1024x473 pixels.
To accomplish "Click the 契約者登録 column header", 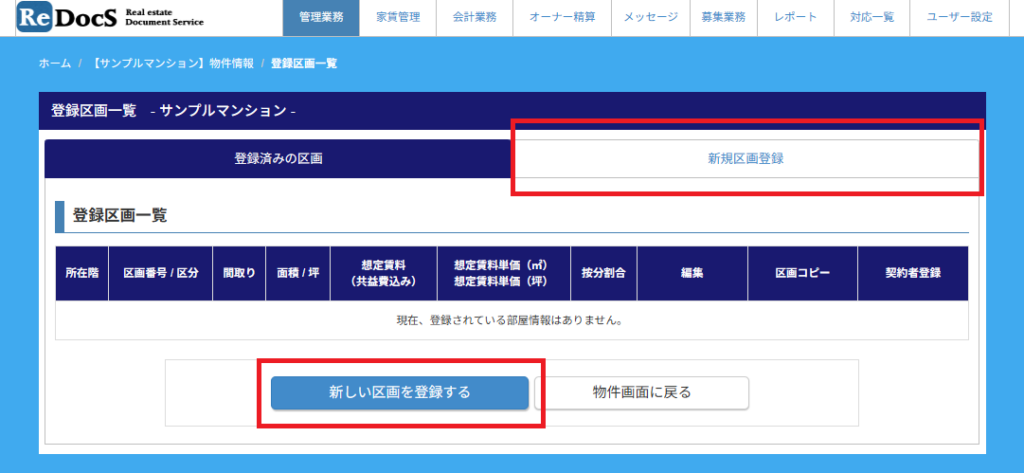I will tap(912, 273).
